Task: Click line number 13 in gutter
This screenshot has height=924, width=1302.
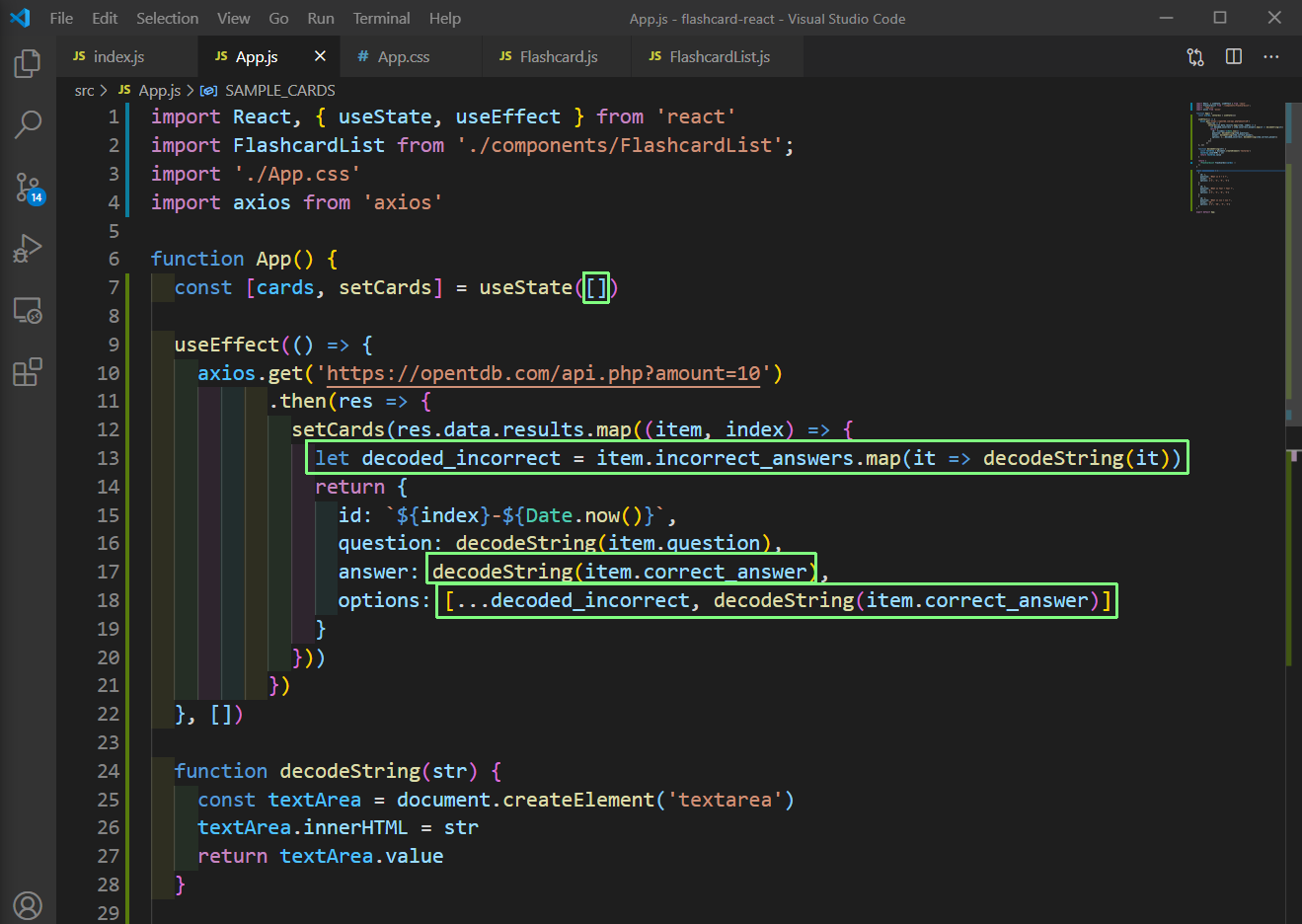Action: (108, 458)
